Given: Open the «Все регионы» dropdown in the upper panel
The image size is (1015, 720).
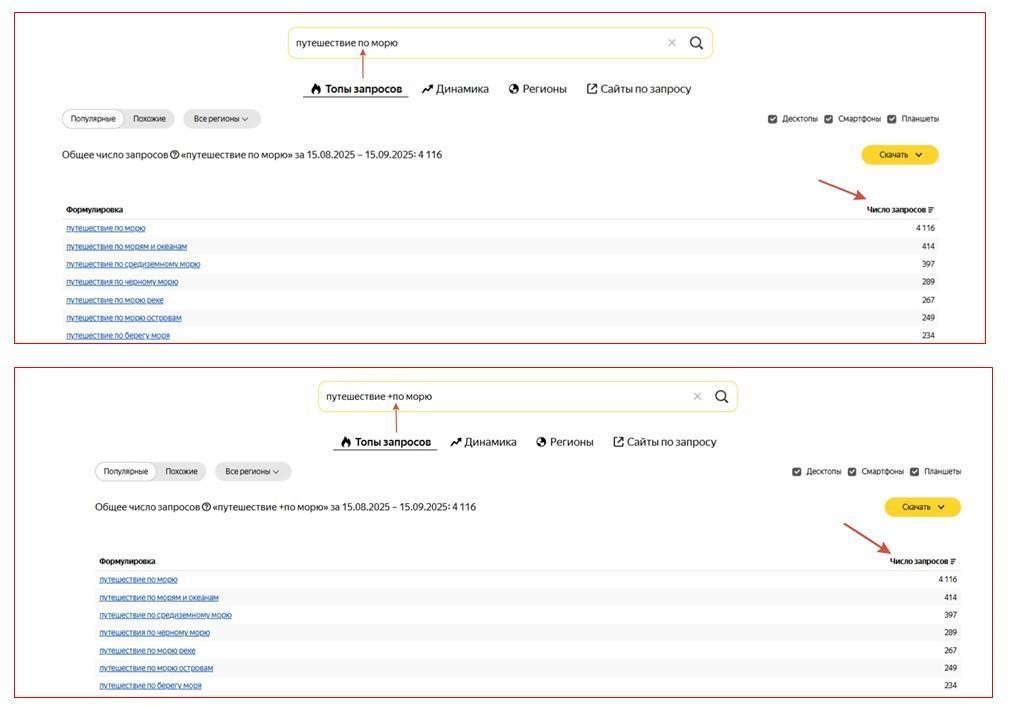Looking at the screenshot, I should tap(221, 119).
